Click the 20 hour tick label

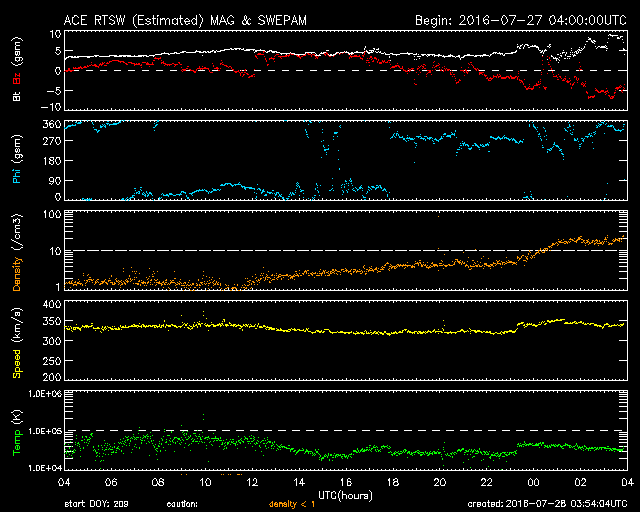(440, 482)
